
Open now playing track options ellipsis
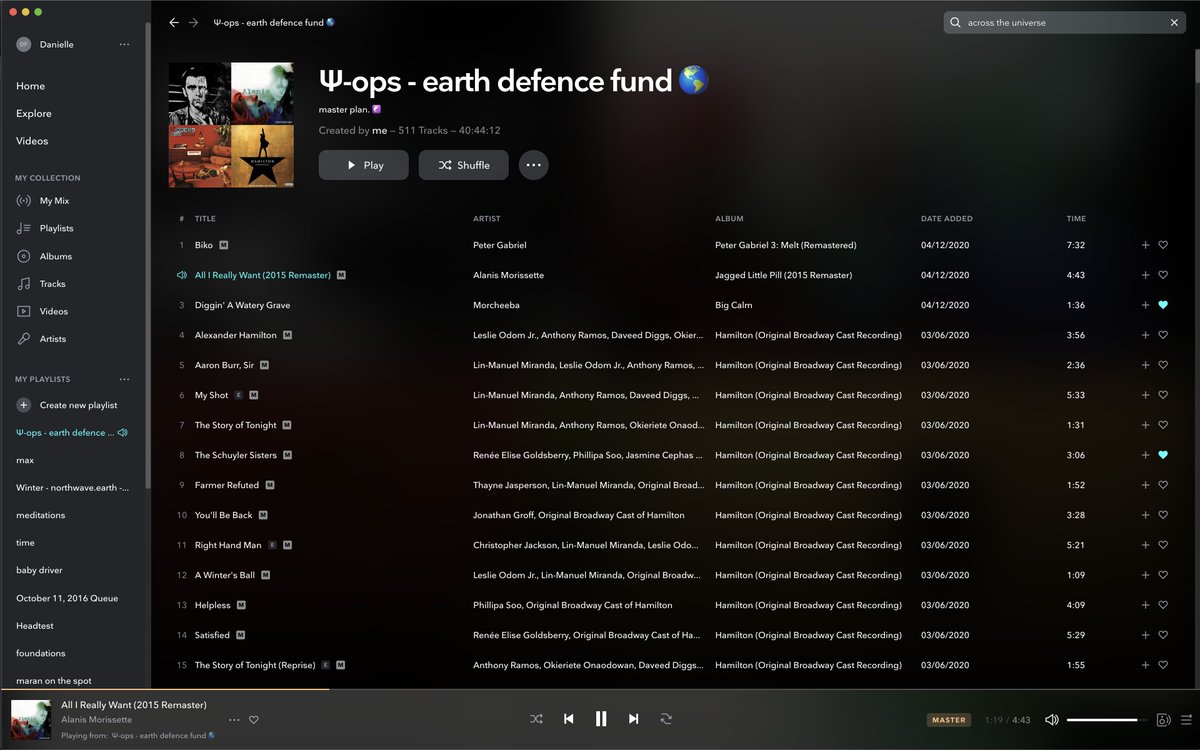[234, 720]
